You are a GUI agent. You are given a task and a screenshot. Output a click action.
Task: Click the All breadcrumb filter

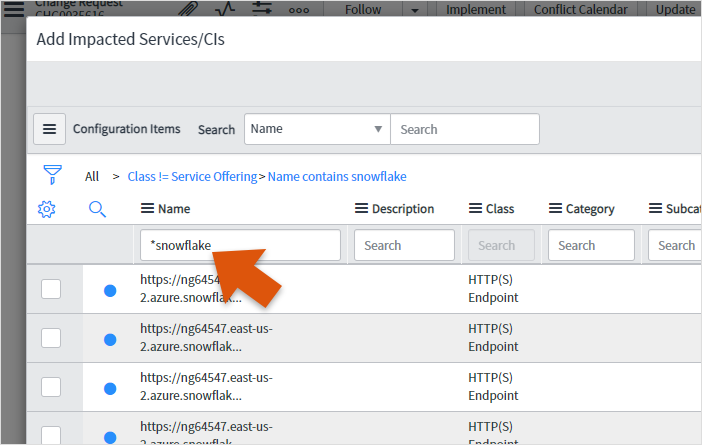(x=92, y=176)
